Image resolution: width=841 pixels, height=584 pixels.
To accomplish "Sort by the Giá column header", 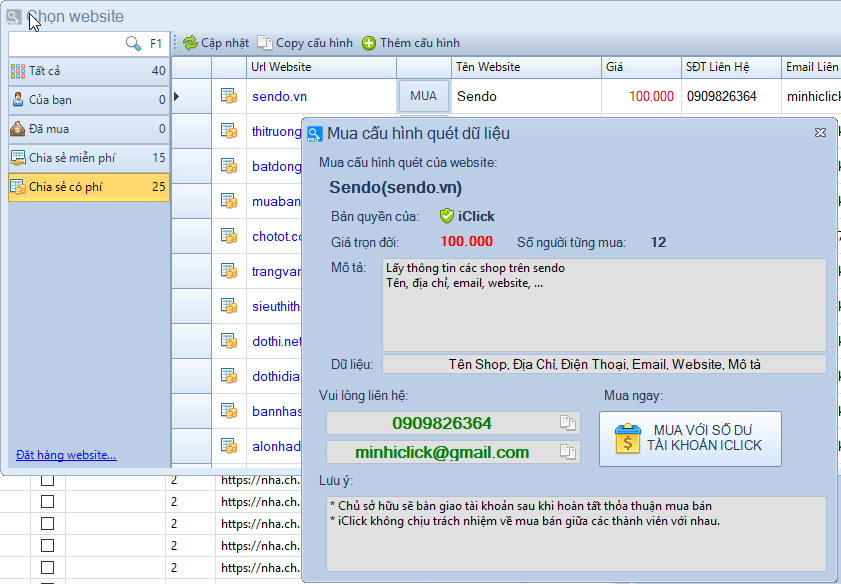I will point(641,67).
